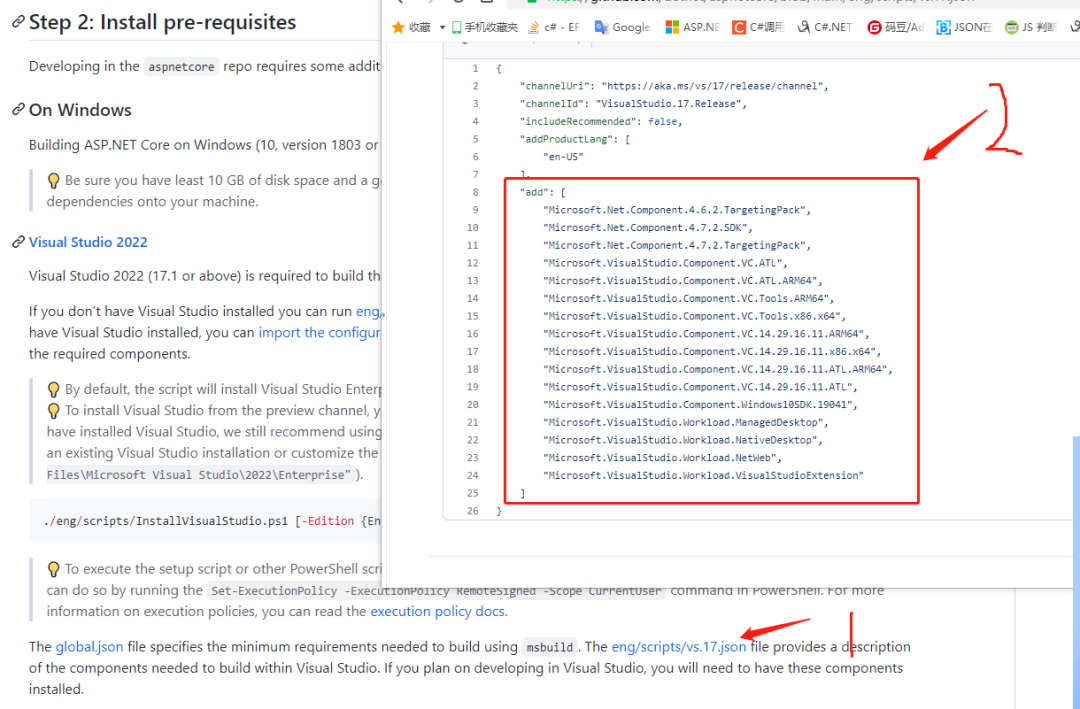This screenshot has width=1080, height=709.
Task: Select line number 26 in JSON file
Action: [x=472, y=511]
